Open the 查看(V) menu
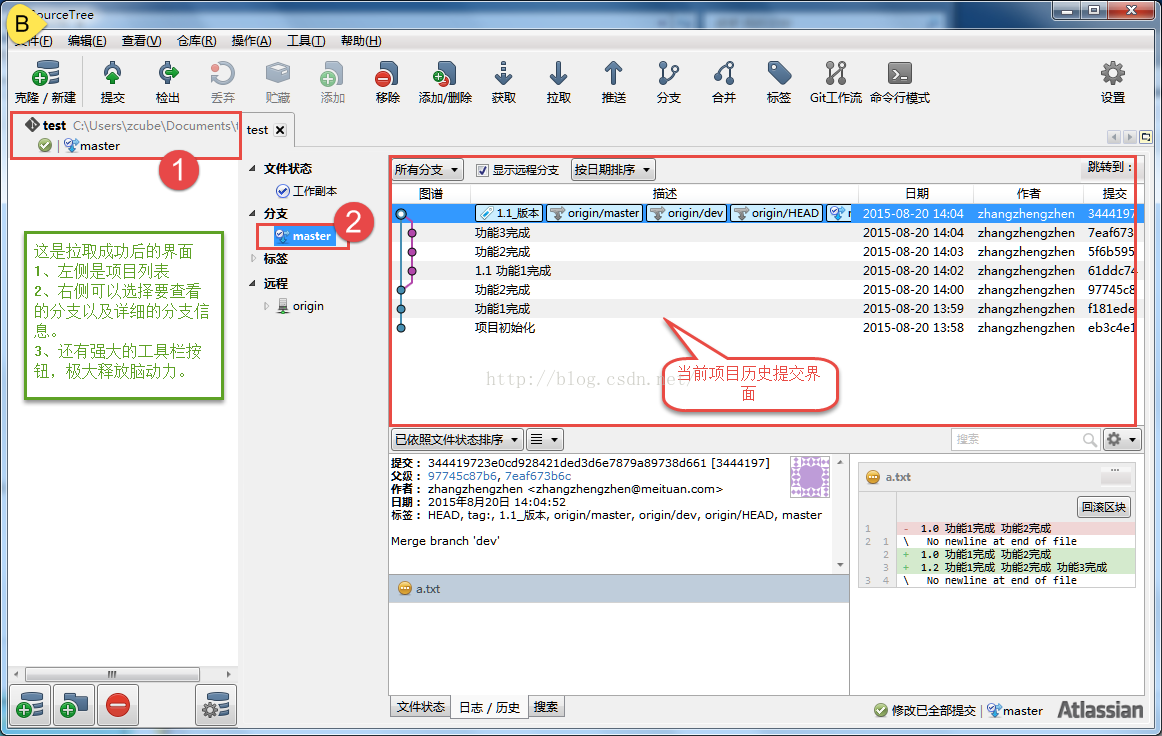Image resolution: width=1162 pixels, height=736 pixels. click(141, 41)
